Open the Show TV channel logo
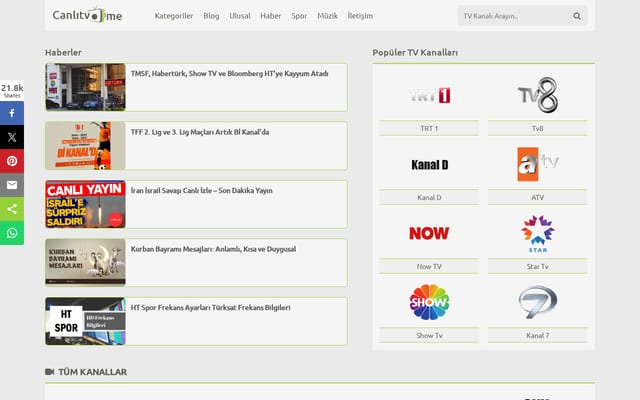640x400 pixels. tap(429, 302)
